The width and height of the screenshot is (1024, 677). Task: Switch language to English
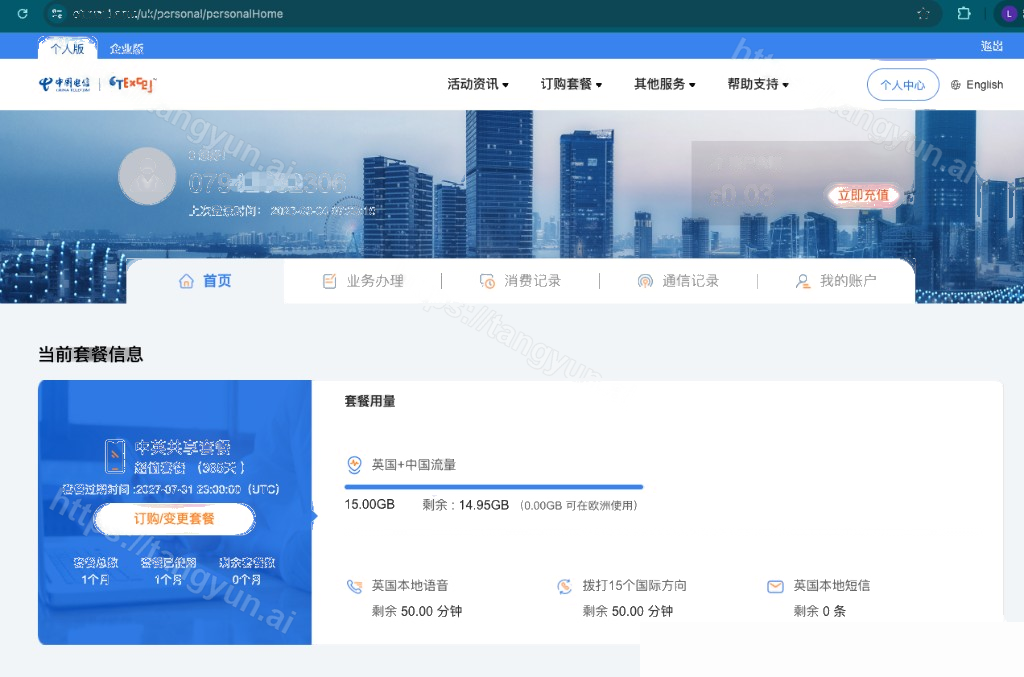click(x=984, y=85)
